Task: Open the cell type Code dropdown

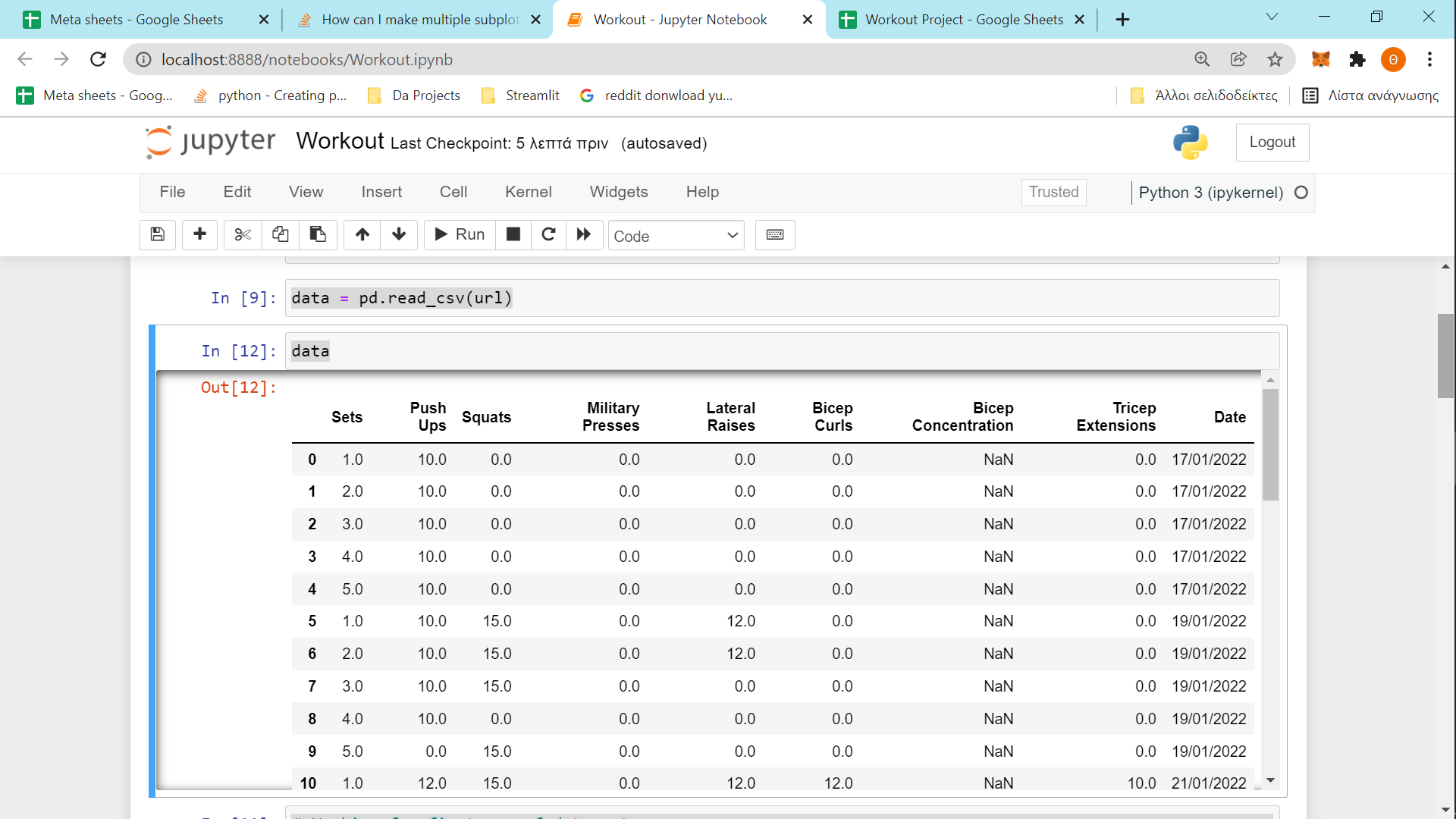Action: (676, 236)
